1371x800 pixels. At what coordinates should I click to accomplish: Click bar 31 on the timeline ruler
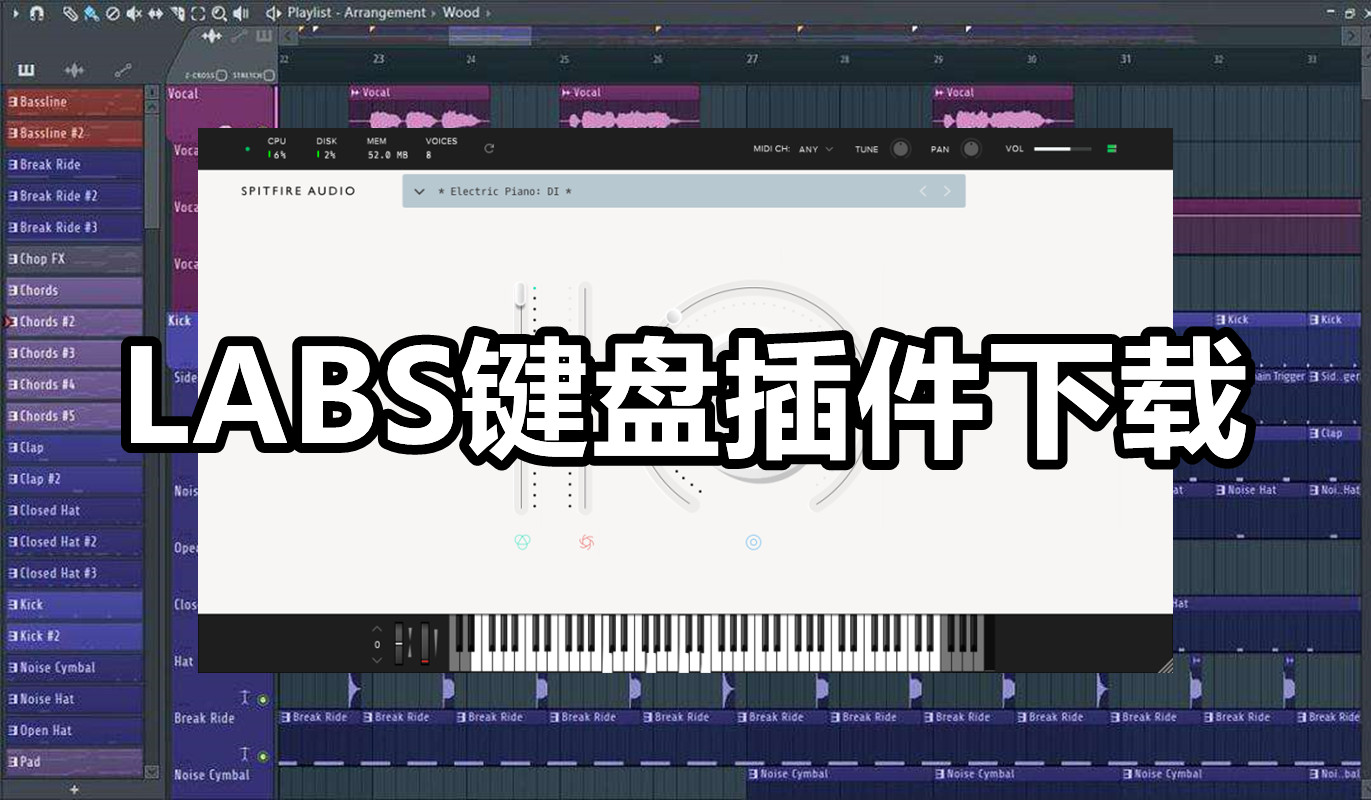1125,60
